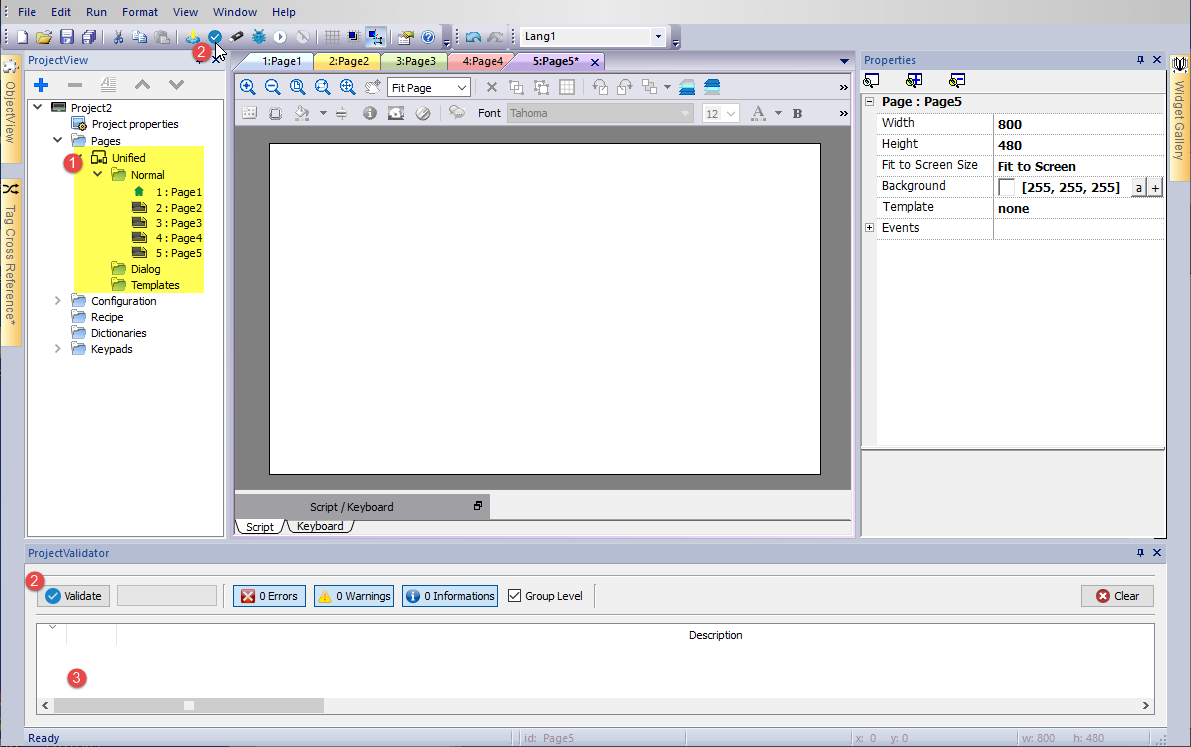Image resolution: width=1191 pixels, height=747 pixels.
Task: Click the blue question mark help icon
Action: [x=428, y=37]
